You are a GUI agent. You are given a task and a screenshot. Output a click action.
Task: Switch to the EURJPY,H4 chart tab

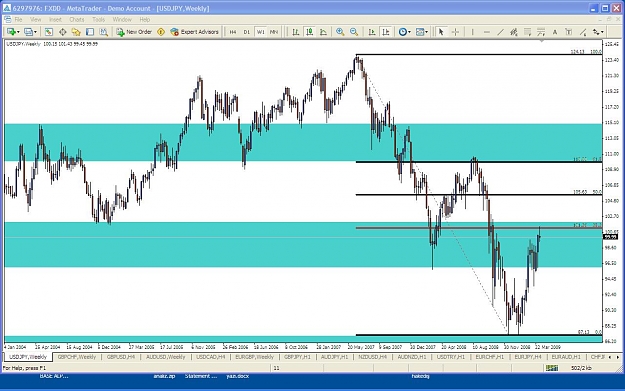coord(528,357)
